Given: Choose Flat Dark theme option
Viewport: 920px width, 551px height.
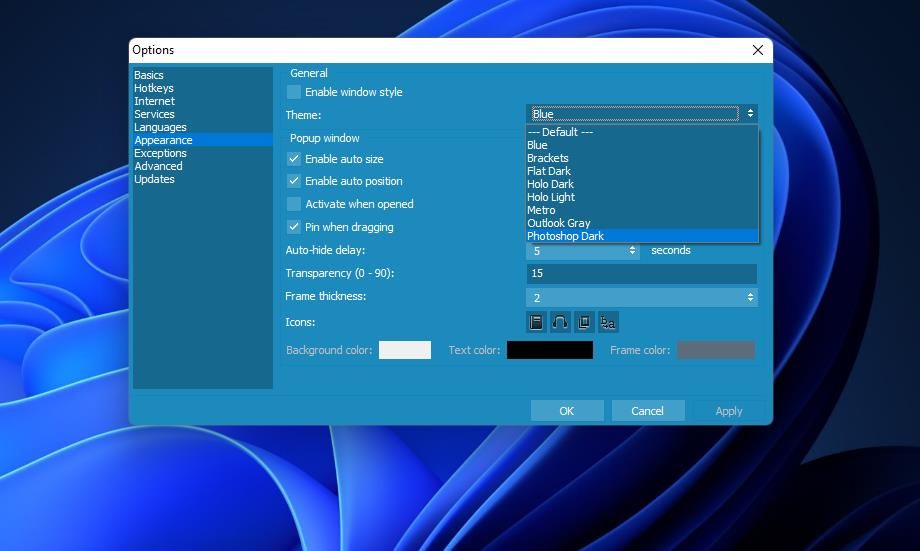Looking at the screenshot, I should (x=642, y=171).
